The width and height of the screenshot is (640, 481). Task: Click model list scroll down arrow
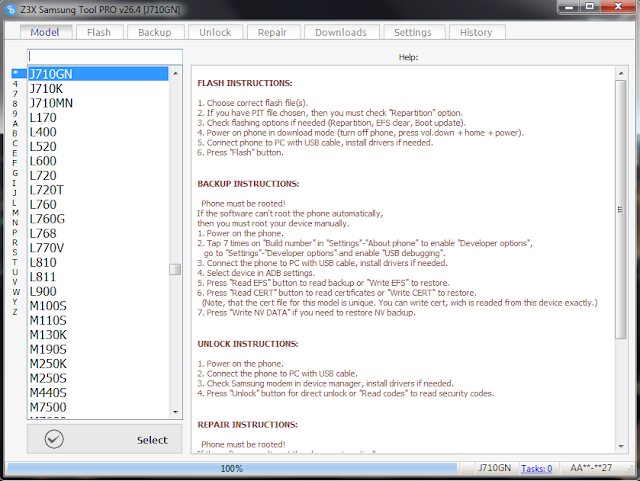[x=176, y=412]
